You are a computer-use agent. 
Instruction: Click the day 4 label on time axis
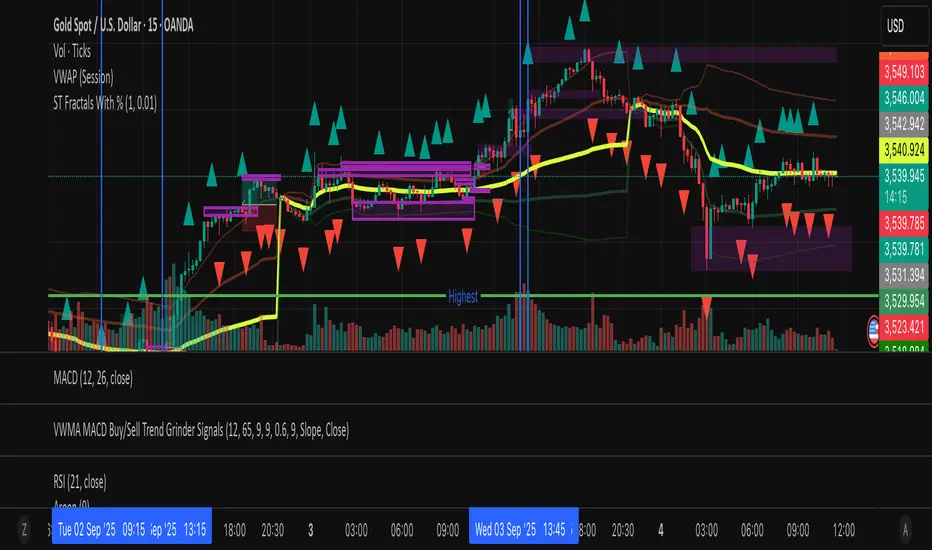pos(661,530)
